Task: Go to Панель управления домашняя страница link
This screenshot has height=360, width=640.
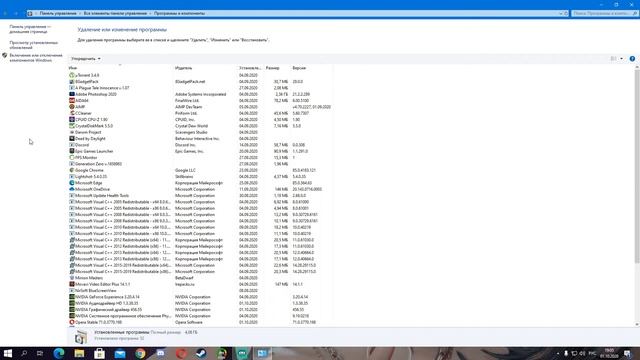Action: 30,29
